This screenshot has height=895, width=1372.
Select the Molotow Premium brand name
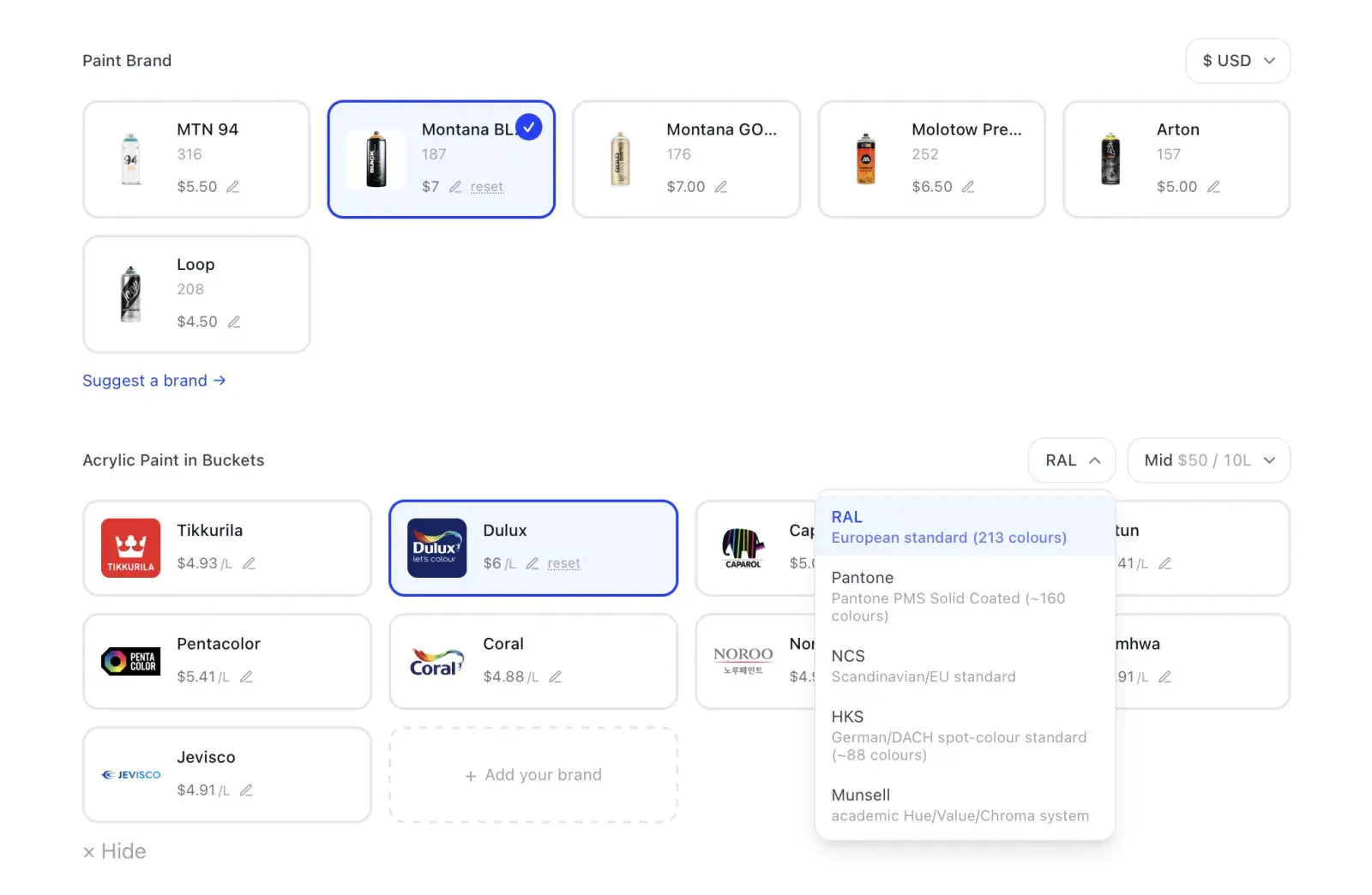(967, 129)
